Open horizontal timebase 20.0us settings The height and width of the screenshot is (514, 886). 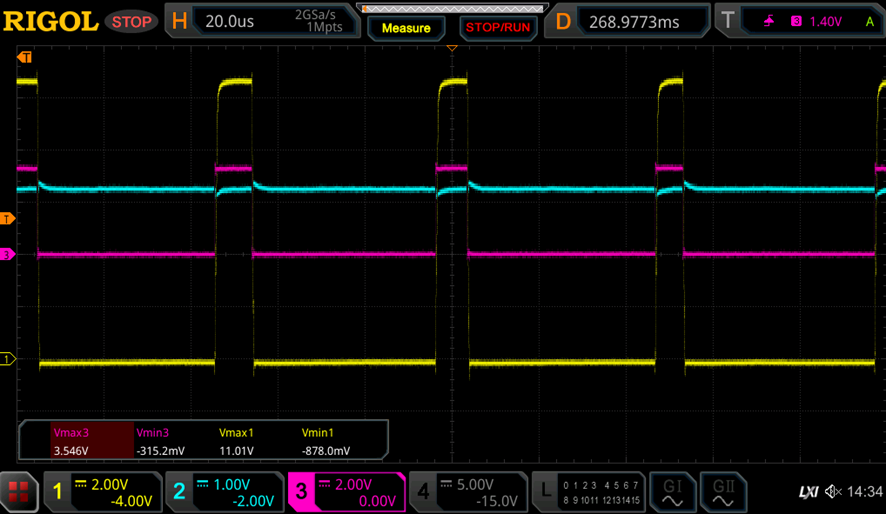pos(262,21)
